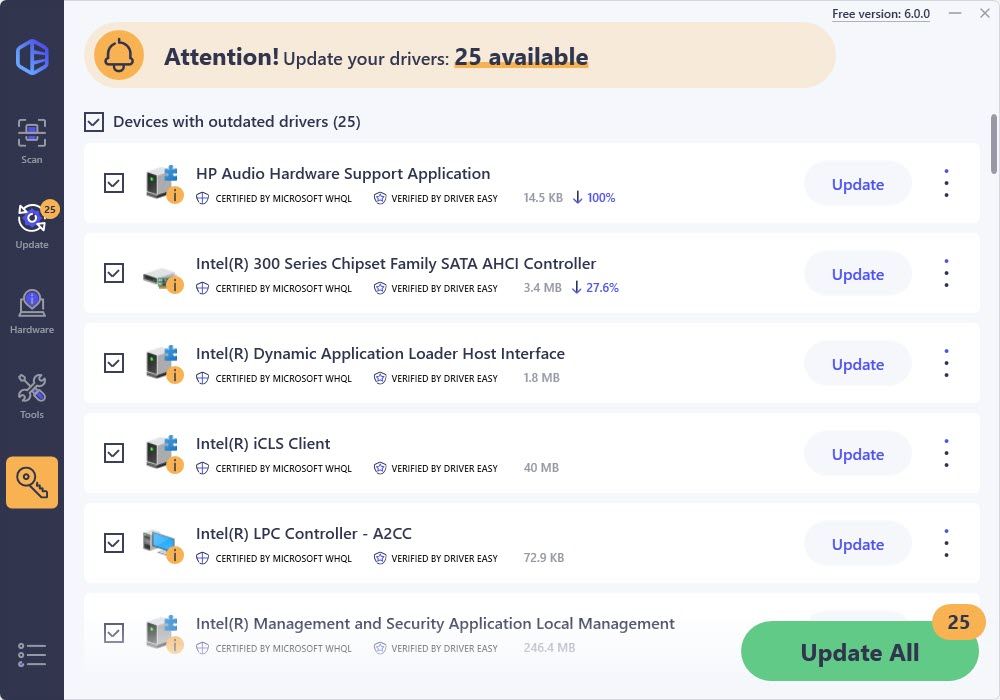The width and height of the screenshot is (1000, 700).
Task: Uncheck the Intel(R) iCLS Client checkbox
Action: [x=114, y=453]
